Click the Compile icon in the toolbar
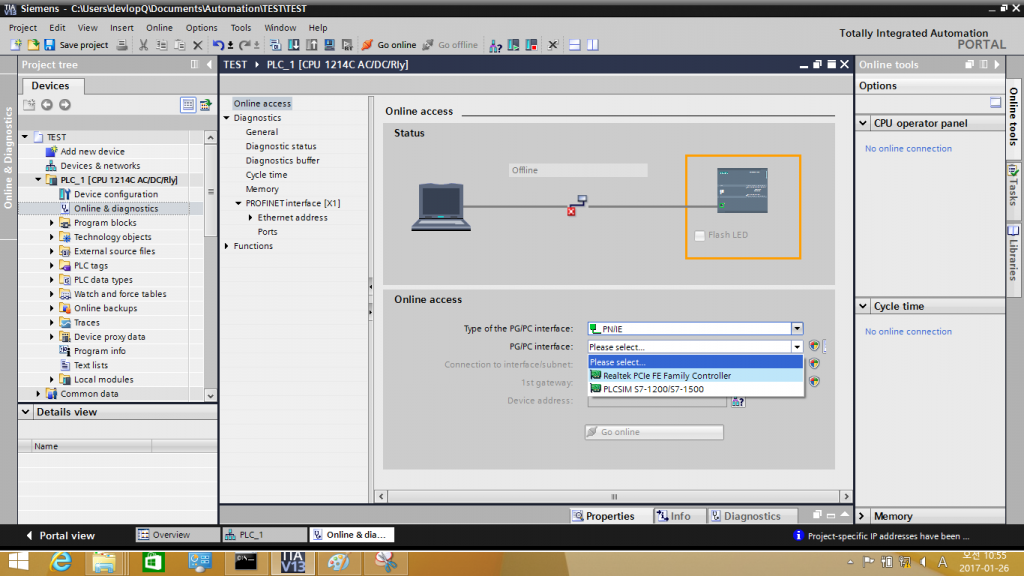Image resolution: width=1024 pixels, height=576 pixels. 275,45
